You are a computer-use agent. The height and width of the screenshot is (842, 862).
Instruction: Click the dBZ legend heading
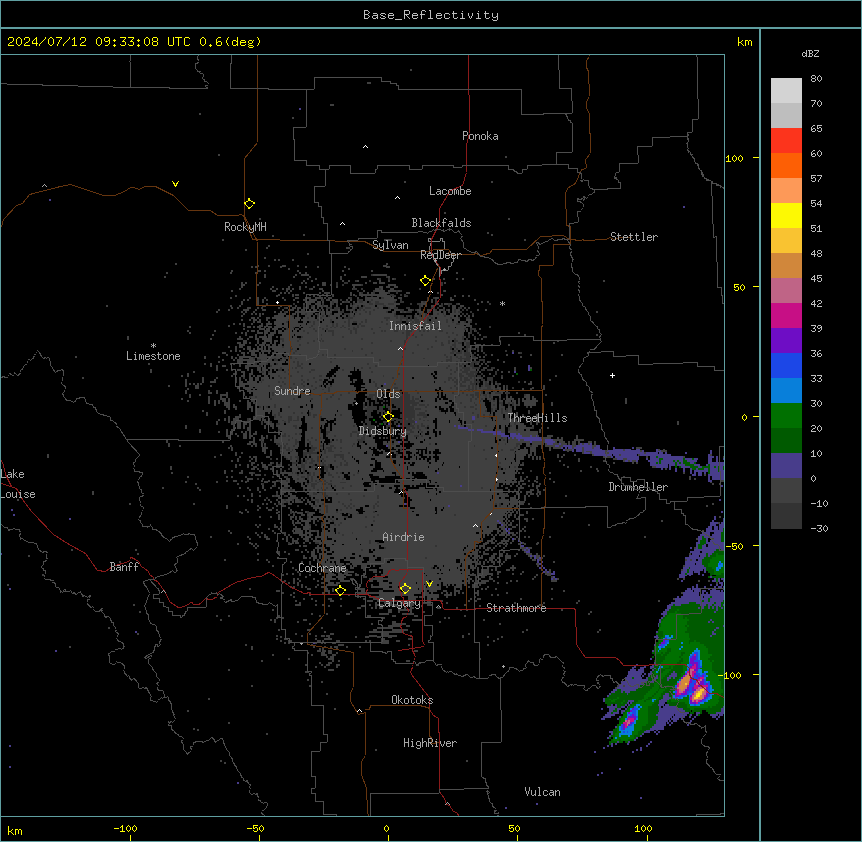tap(810, 54)
